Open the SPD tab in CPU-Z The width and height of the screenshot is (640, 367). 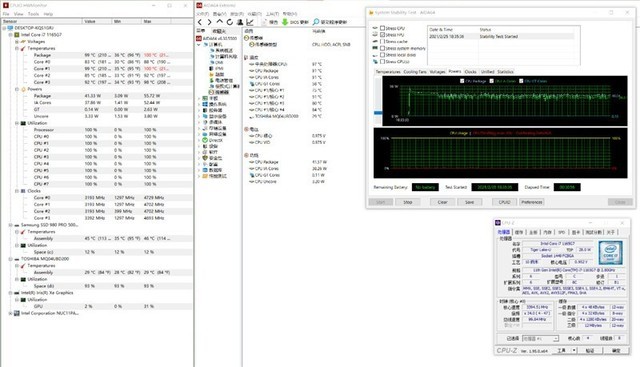click(x=562, y=232)
